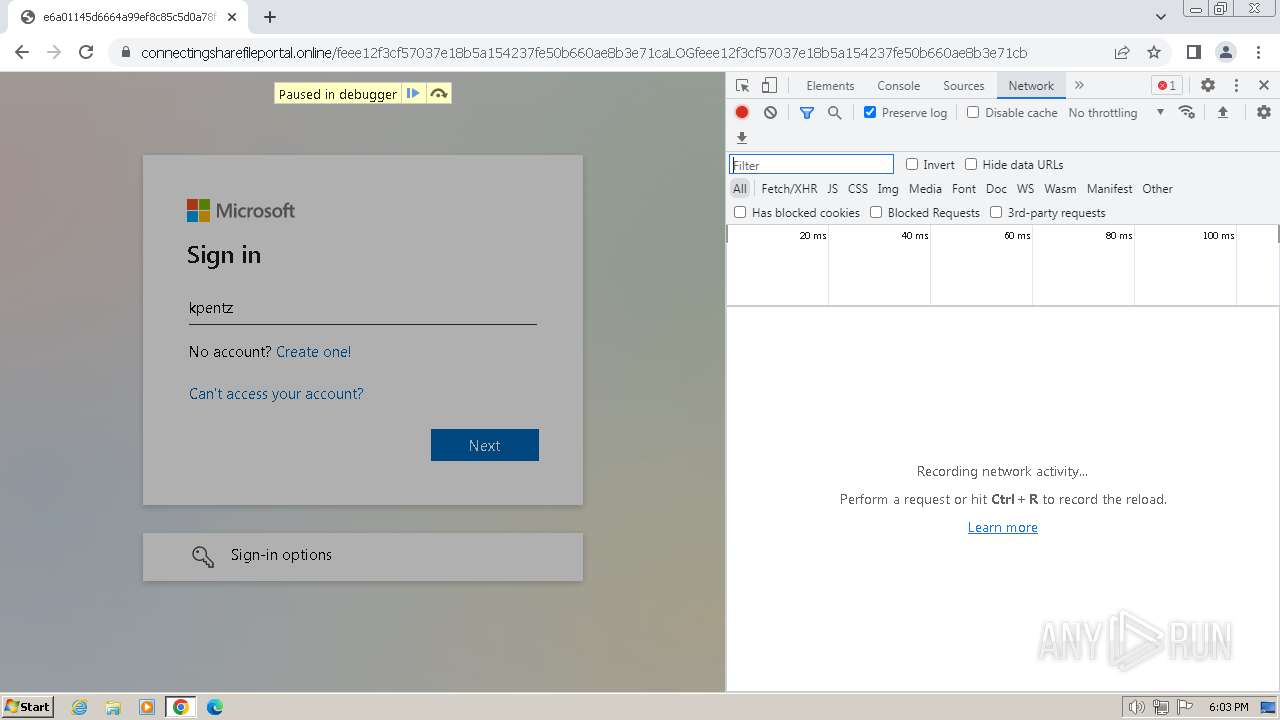
Task: Open Chrome profile avatar
Action: [1225, 52]
